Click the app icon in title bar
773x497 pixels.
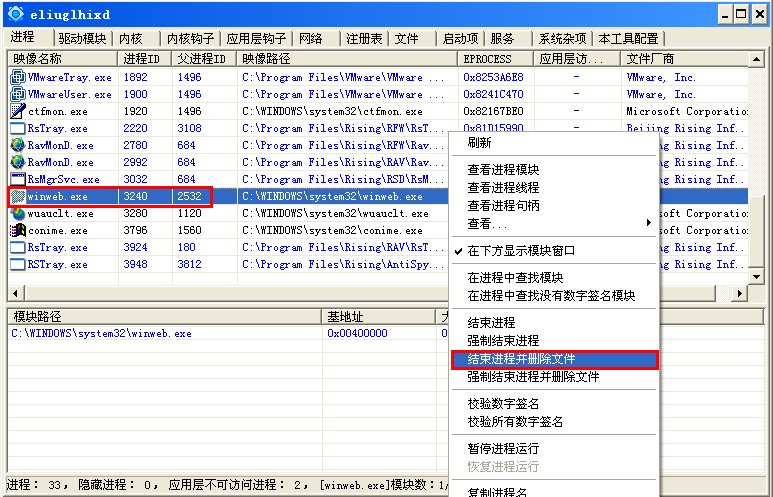15,14
